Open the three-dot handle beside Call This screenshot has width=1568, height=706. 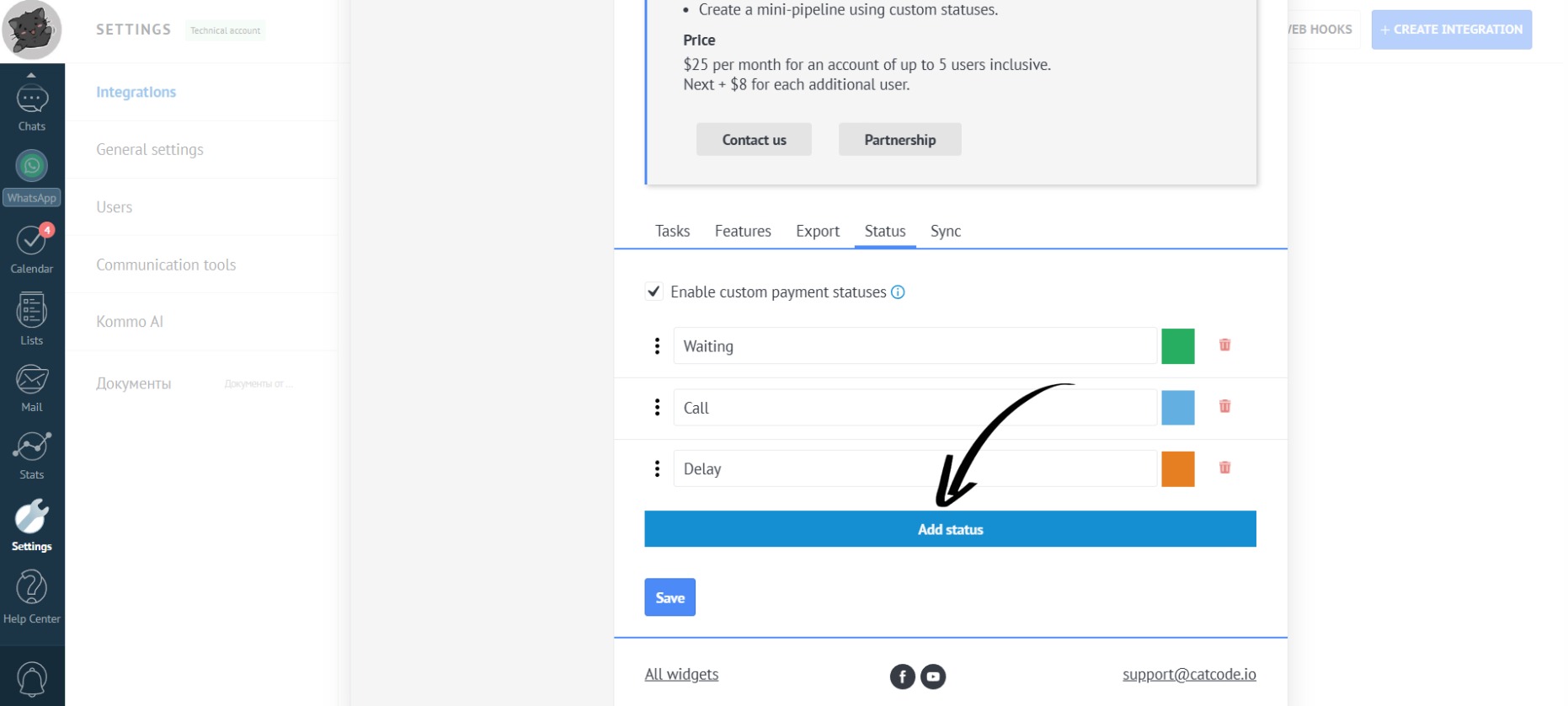point(657,408)
